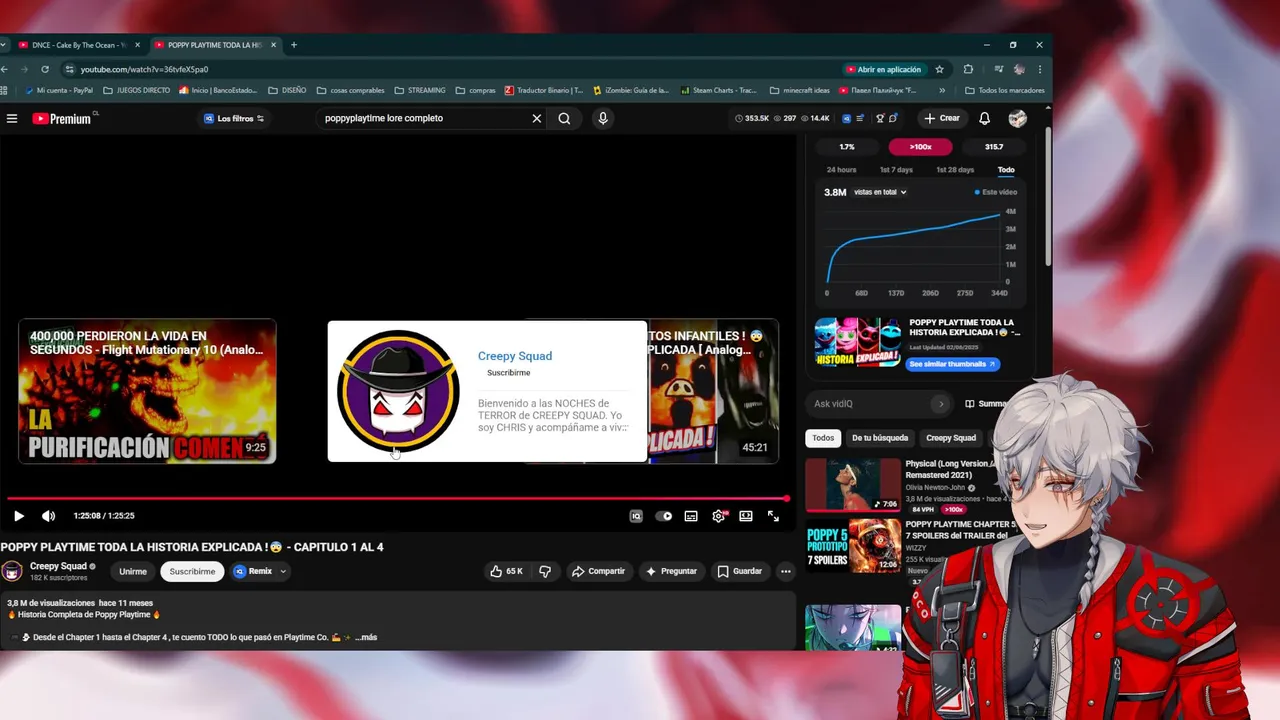Open the Flight Mutationary end-screen video
1280x720 pixels.
(x=147, y=391)
